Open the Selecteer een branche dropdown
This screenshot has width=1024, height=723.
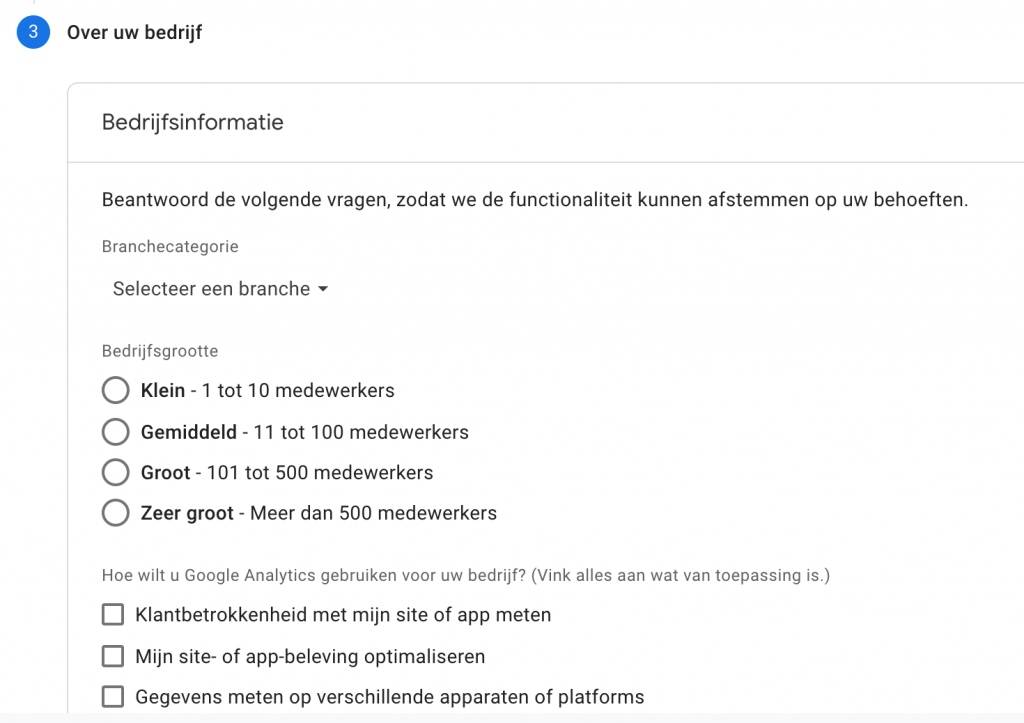click(x=220, y=289)
